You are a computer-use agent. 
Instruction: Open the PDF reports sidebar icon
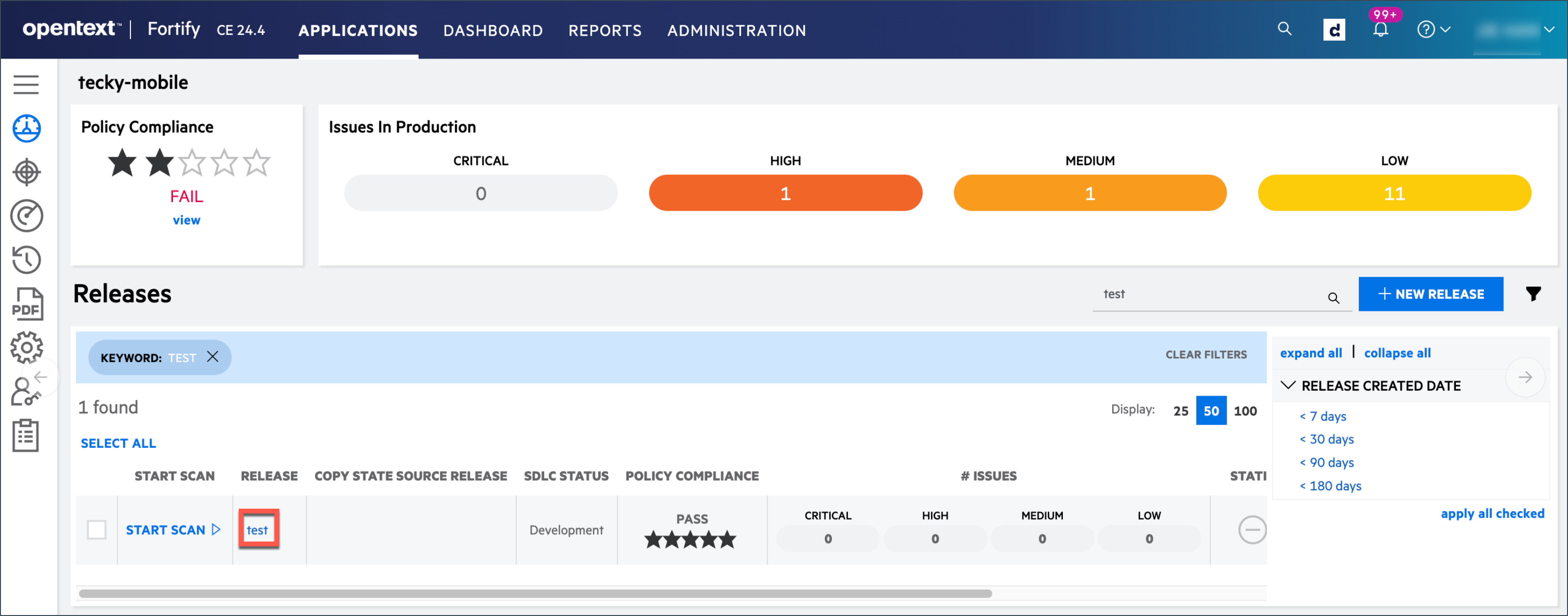[x=27, y=304]
